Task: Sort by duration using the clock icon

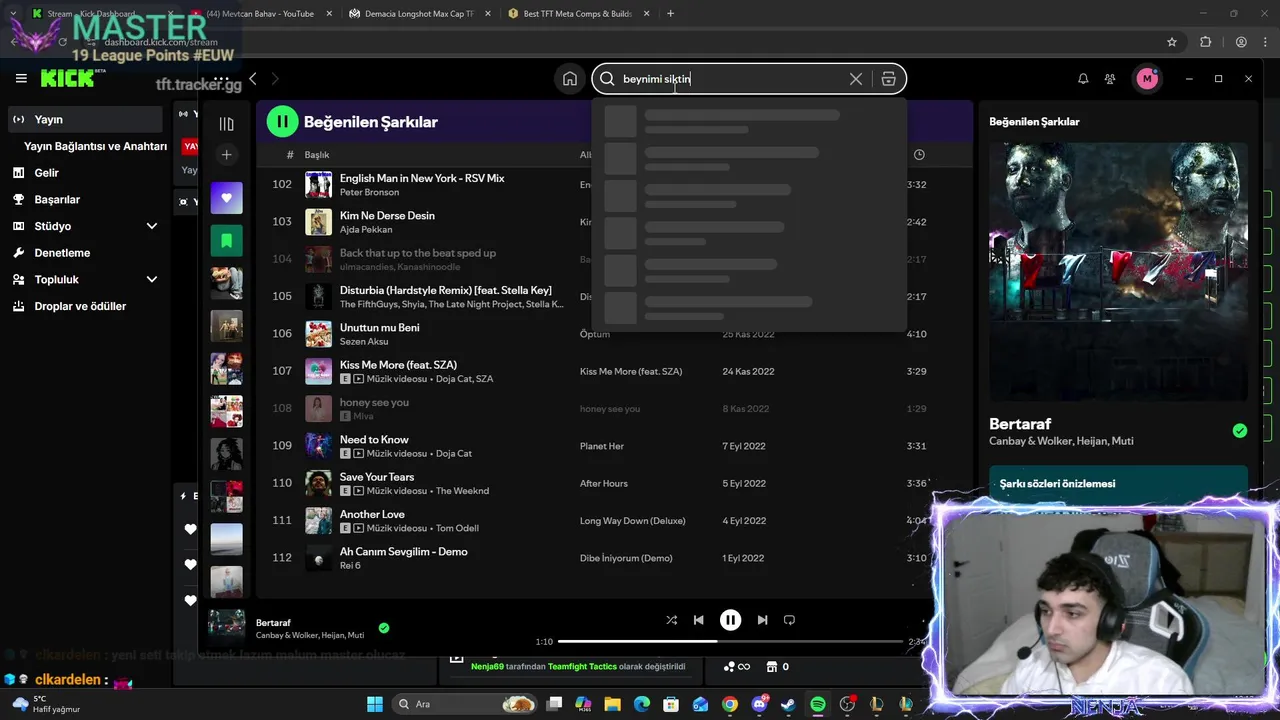Action: click(919, 154)
